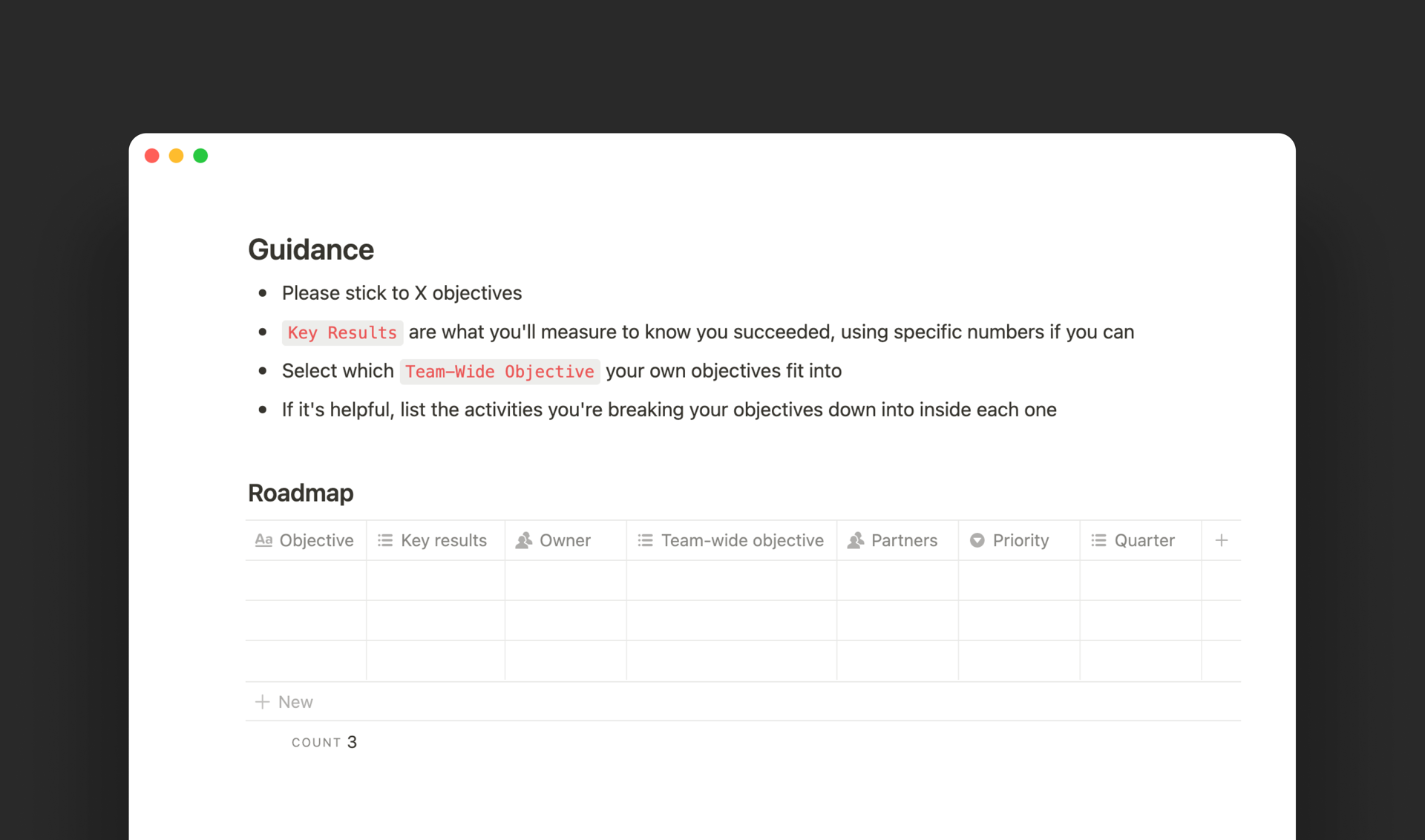This screenshot has width=1425, height=840.
Task: Open the Partners column header
Action: pos(898,540)
